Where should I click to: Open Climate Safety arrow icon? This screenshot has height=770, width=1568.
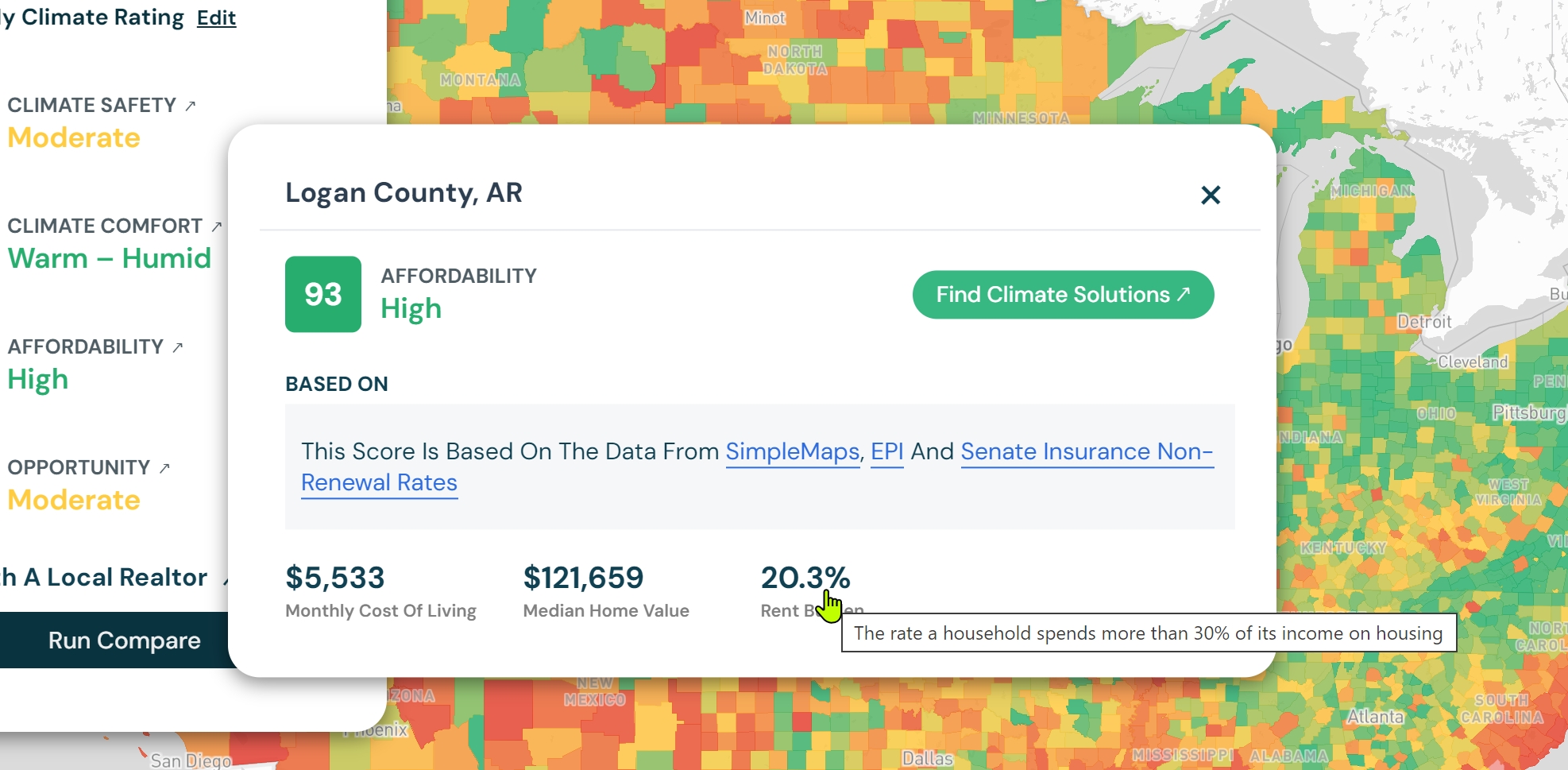coord(190,106)
